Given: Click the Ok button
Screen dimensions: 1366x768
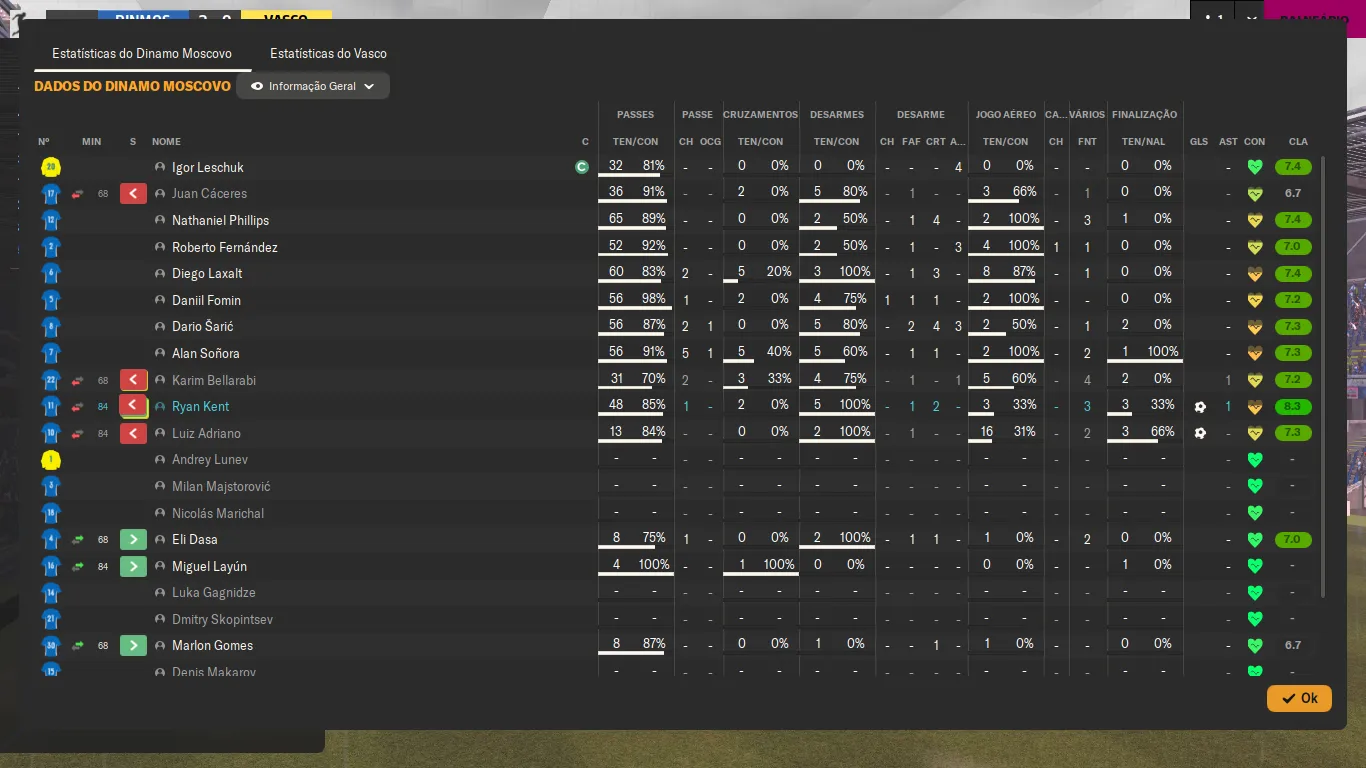Looking at the screenshot, I should (1299, 698).
